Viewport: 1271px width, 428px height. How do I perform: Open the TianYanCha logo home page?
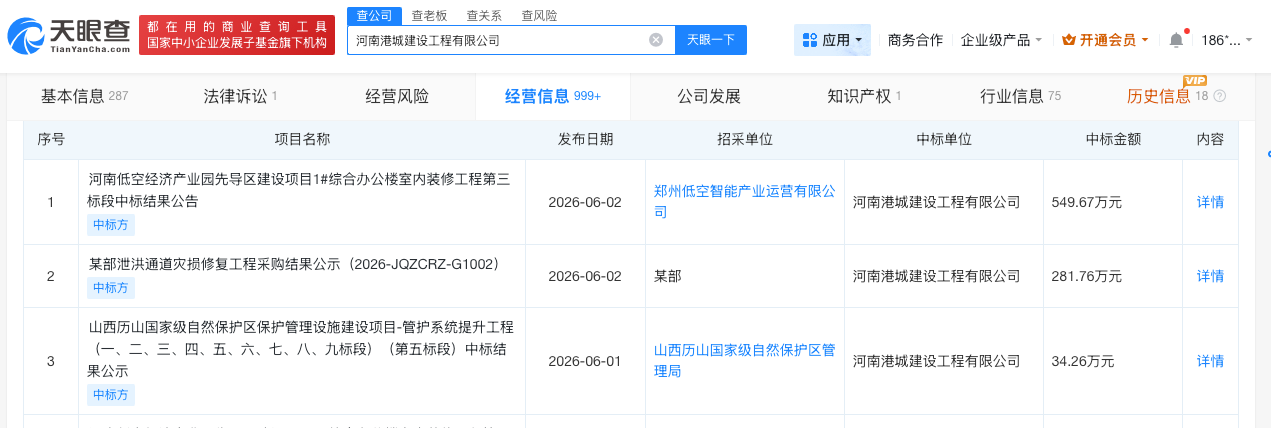pos(68,35)
